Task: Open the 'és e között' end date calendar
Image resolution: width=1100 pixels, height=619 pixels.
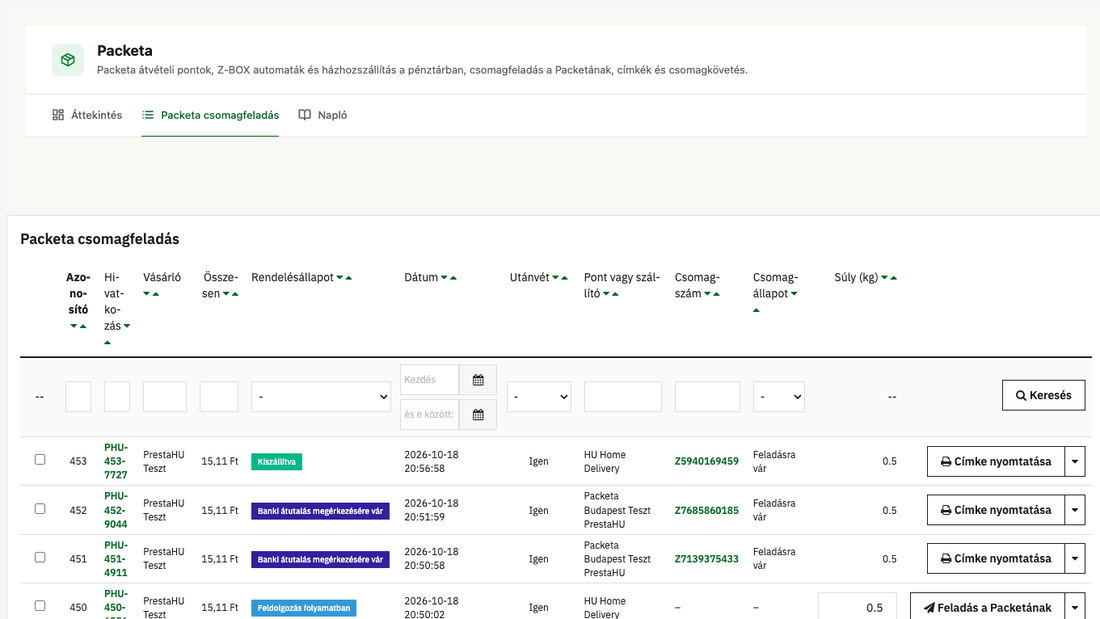Action: tap(478, 415)
